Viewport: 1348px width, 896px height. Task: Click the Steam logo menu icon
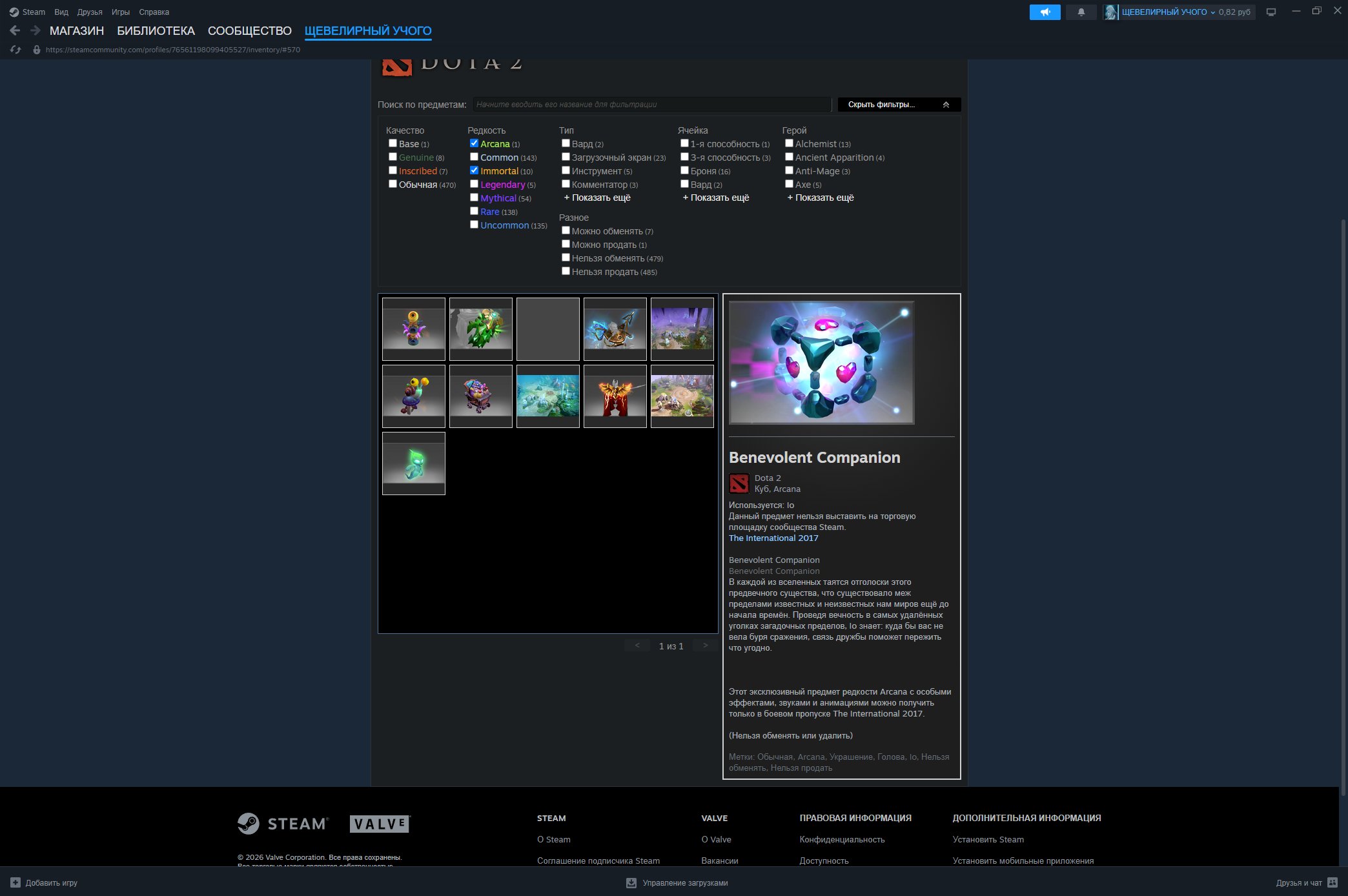tap(14, 12)
